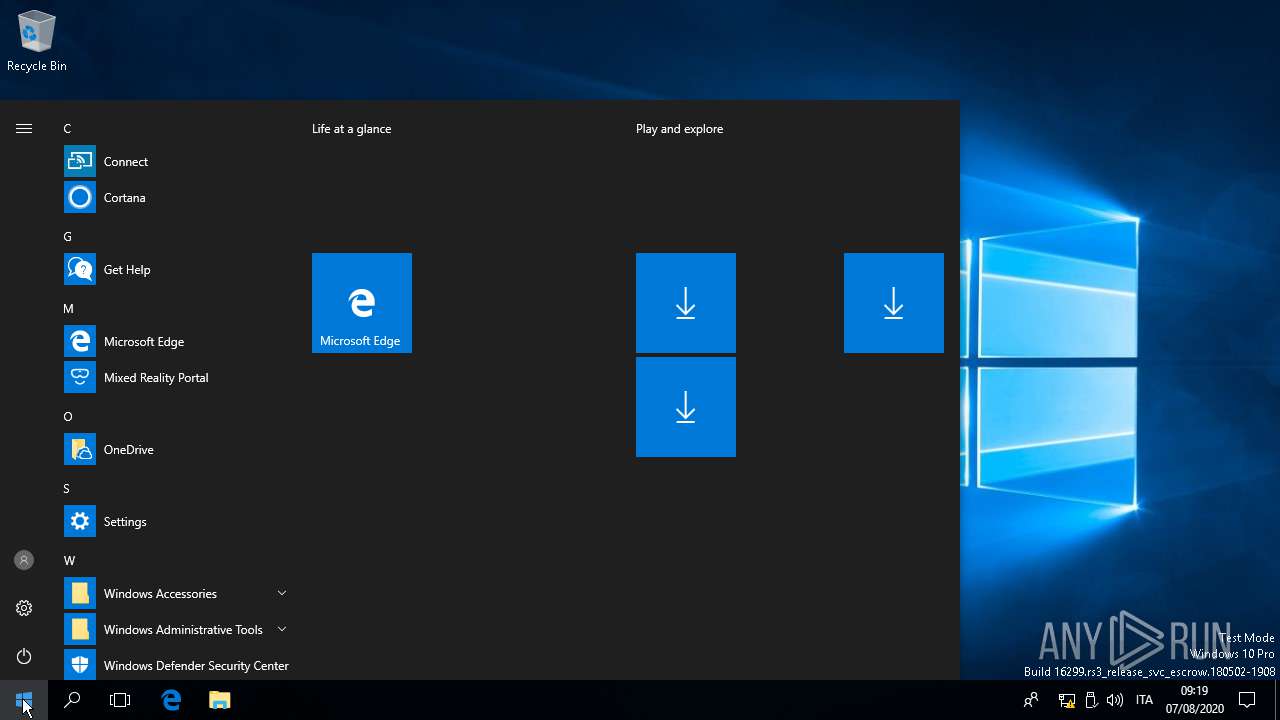Image resolution: width=1280 pixels, height=720 pixels.
Task: Click the user account icon in Start sidebar
Action: pyautogui.click(x=24, y=560)
